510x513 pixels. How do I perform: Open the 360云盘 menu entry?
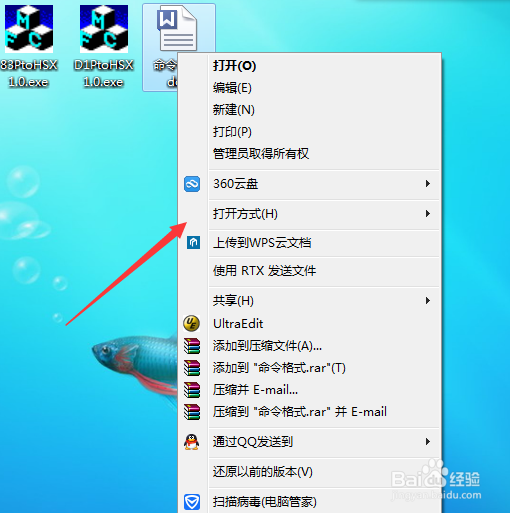pos(310,184)
